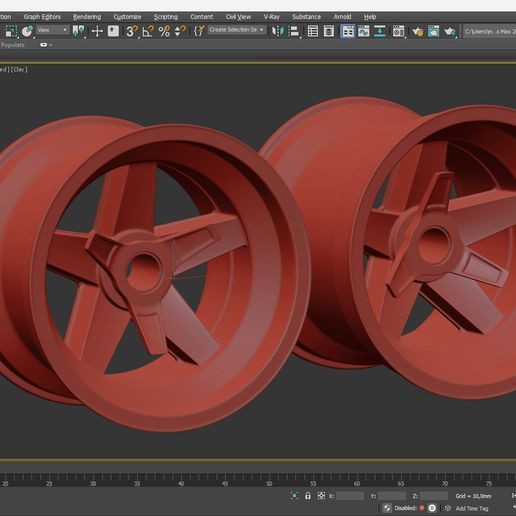This screenshot has height=516, width=516.
Task: Click the time tag cube icon
Action: coord(448,508)
